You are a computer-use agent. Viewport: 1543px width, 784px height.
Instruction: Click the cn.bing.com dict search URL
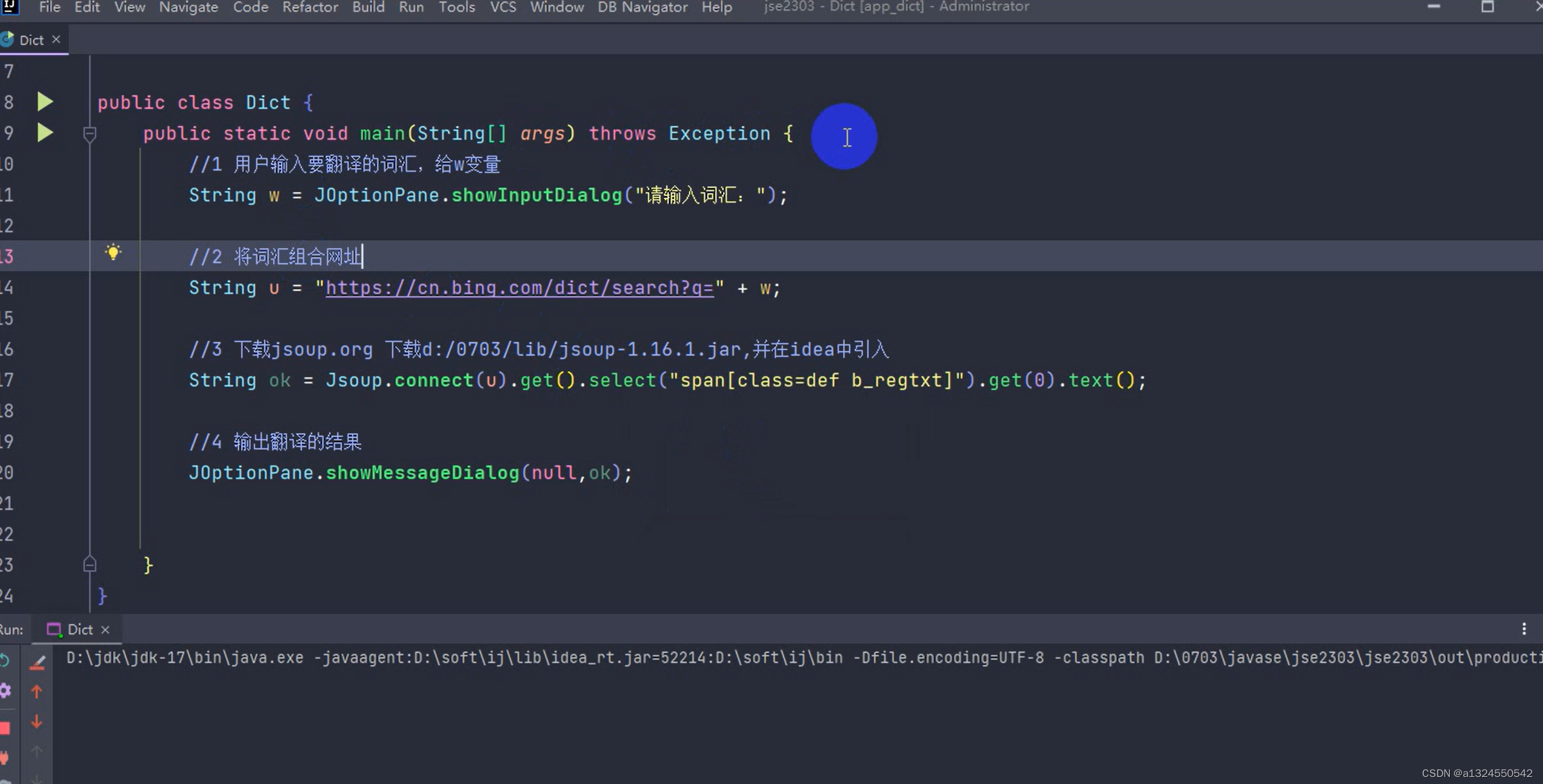pos(519,287)
